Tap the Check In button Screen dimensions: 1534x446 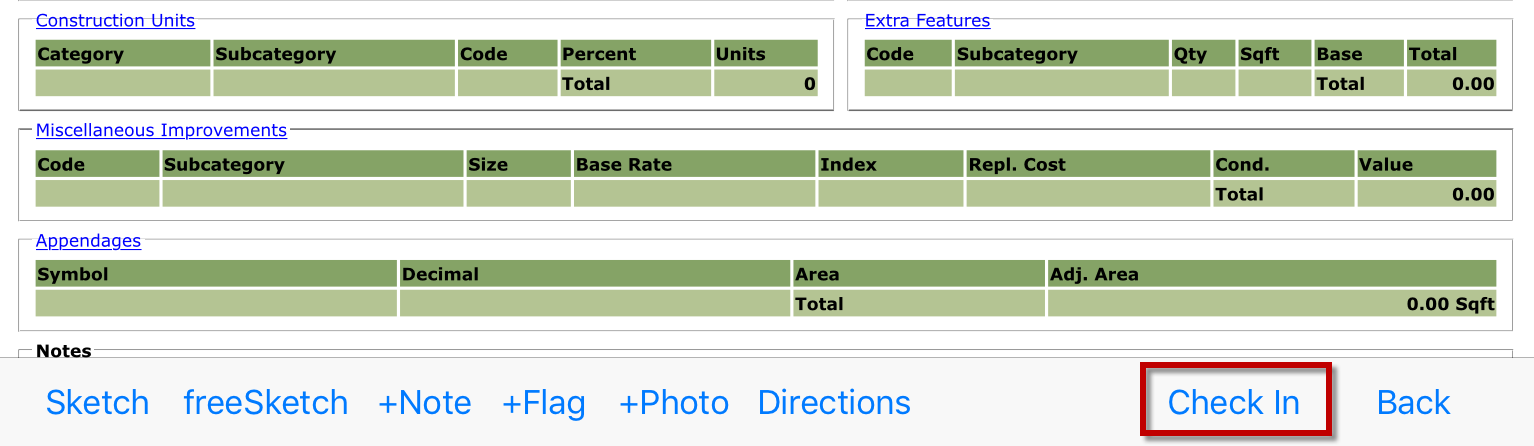(x=1234, y=402)
